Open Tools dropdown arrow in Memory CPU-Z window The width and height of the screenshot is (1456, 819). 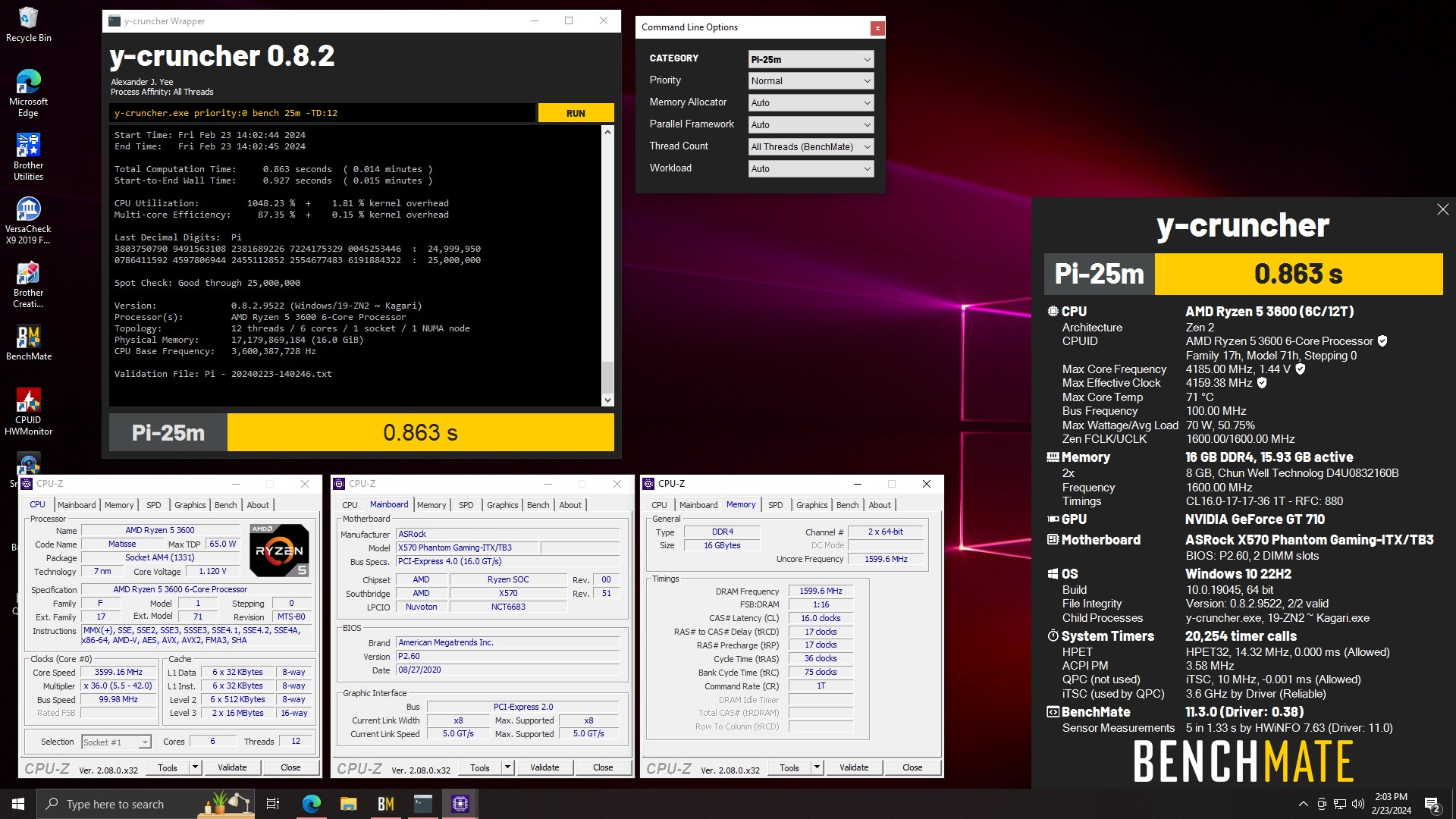click(817, 767)
